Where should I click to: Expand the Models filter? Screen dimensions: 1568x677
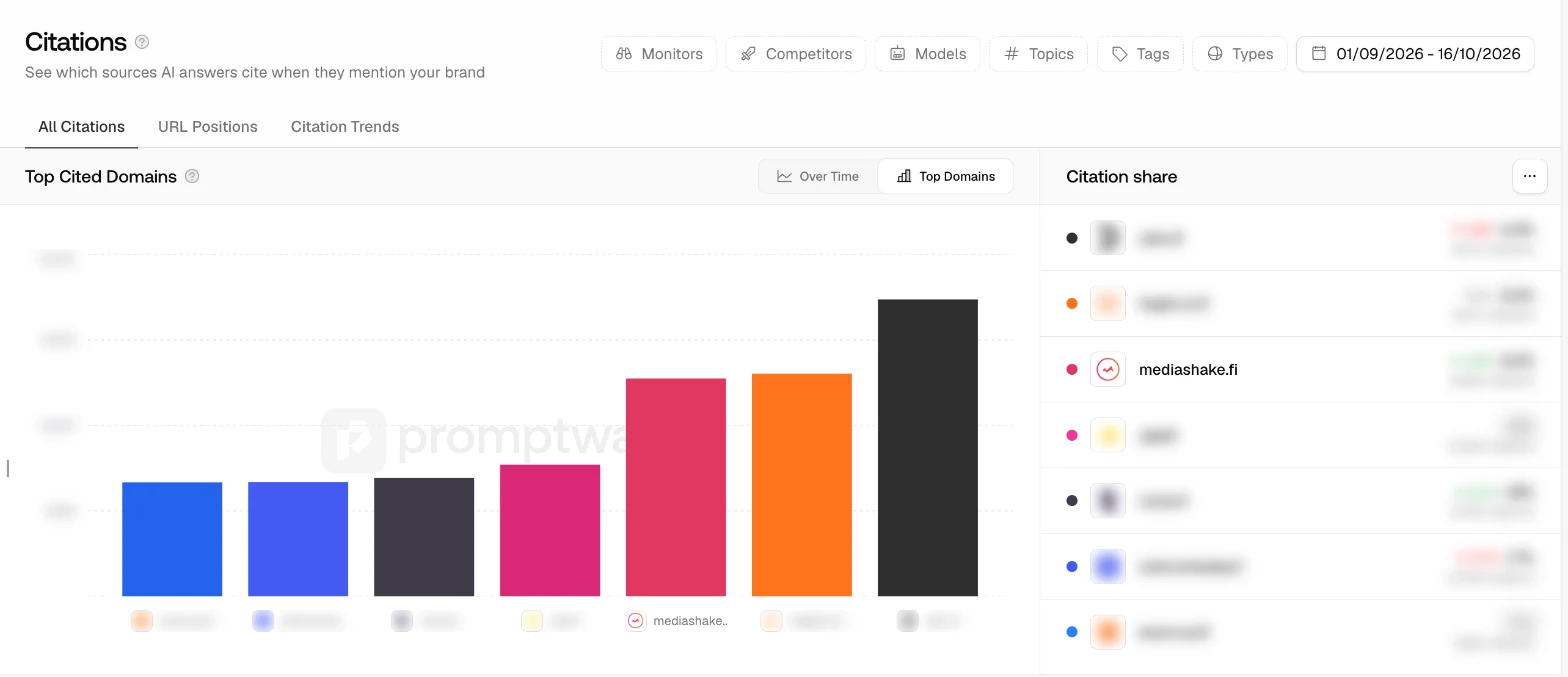pos(927,54)
